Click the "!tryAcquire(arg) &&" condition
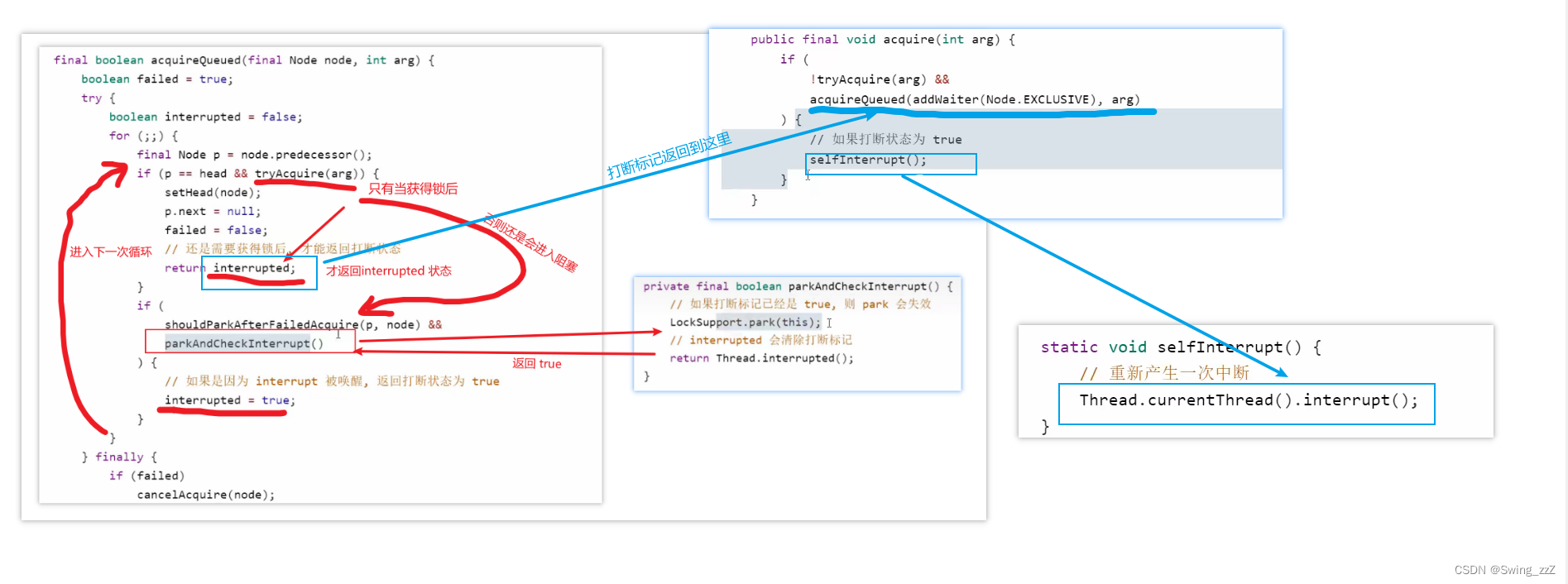Image resolution: width=1568 pixels, height=584 pixels. 880,79
